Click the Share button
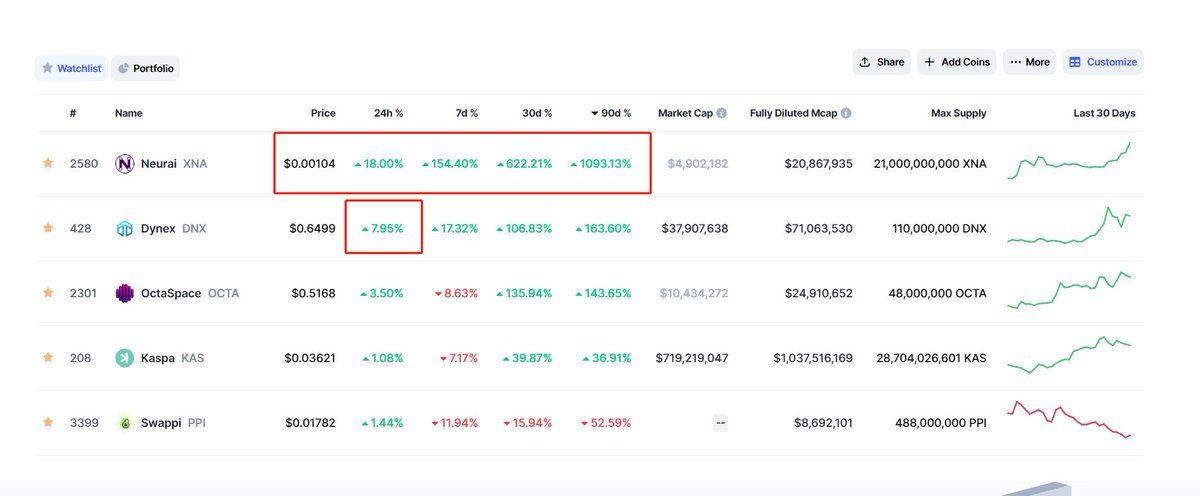Screen dimensions: 1200x496 coord(881,62)
